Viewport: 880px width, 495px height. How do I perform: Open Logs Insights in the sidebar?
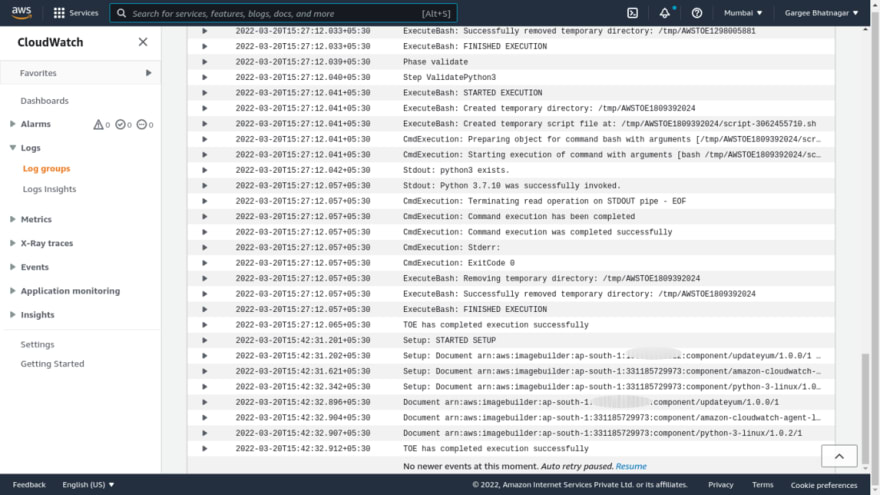pos(49,189)
